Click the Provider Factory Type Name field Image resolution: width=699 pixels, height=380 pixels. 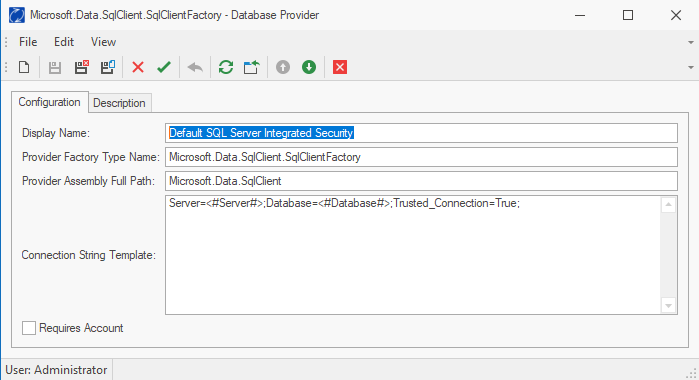[x=421, y=157]
